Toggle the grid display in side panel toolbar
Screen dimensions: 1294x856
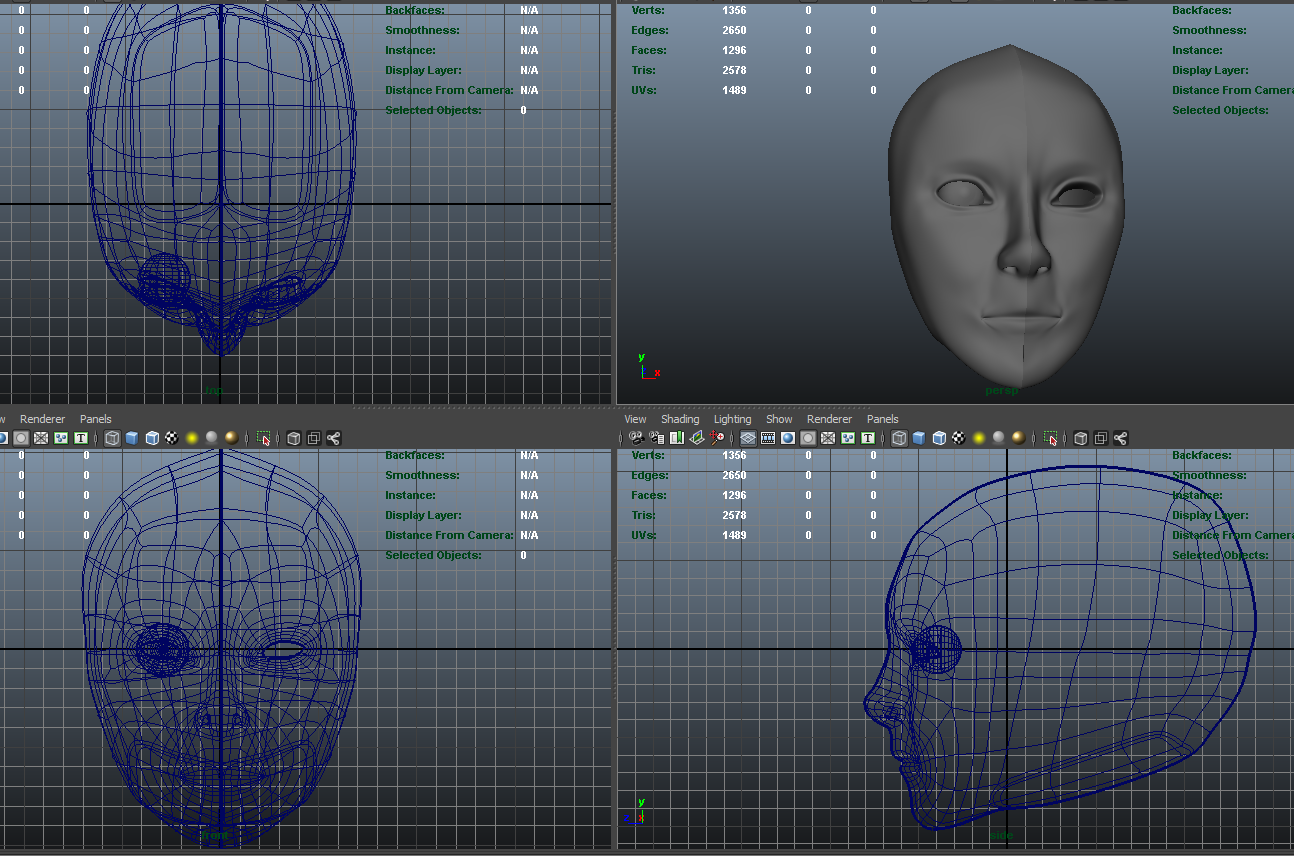(x=747, y=438)
